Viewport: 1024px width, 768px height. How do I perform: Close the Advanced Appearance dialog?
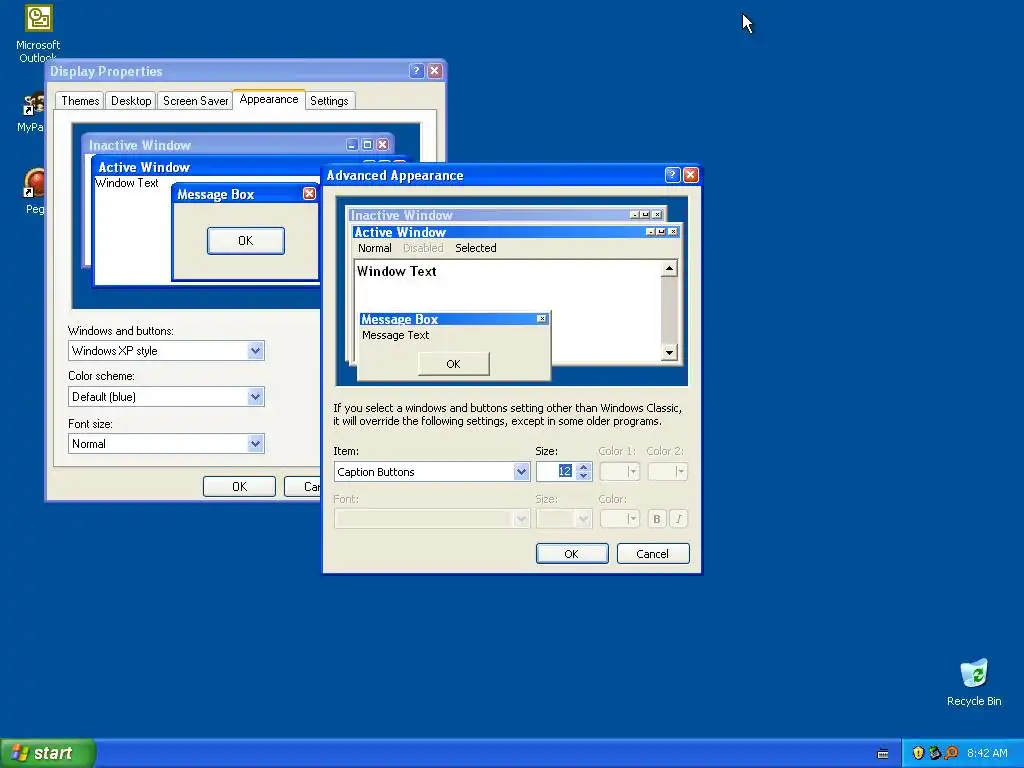(x=690, y=175)
